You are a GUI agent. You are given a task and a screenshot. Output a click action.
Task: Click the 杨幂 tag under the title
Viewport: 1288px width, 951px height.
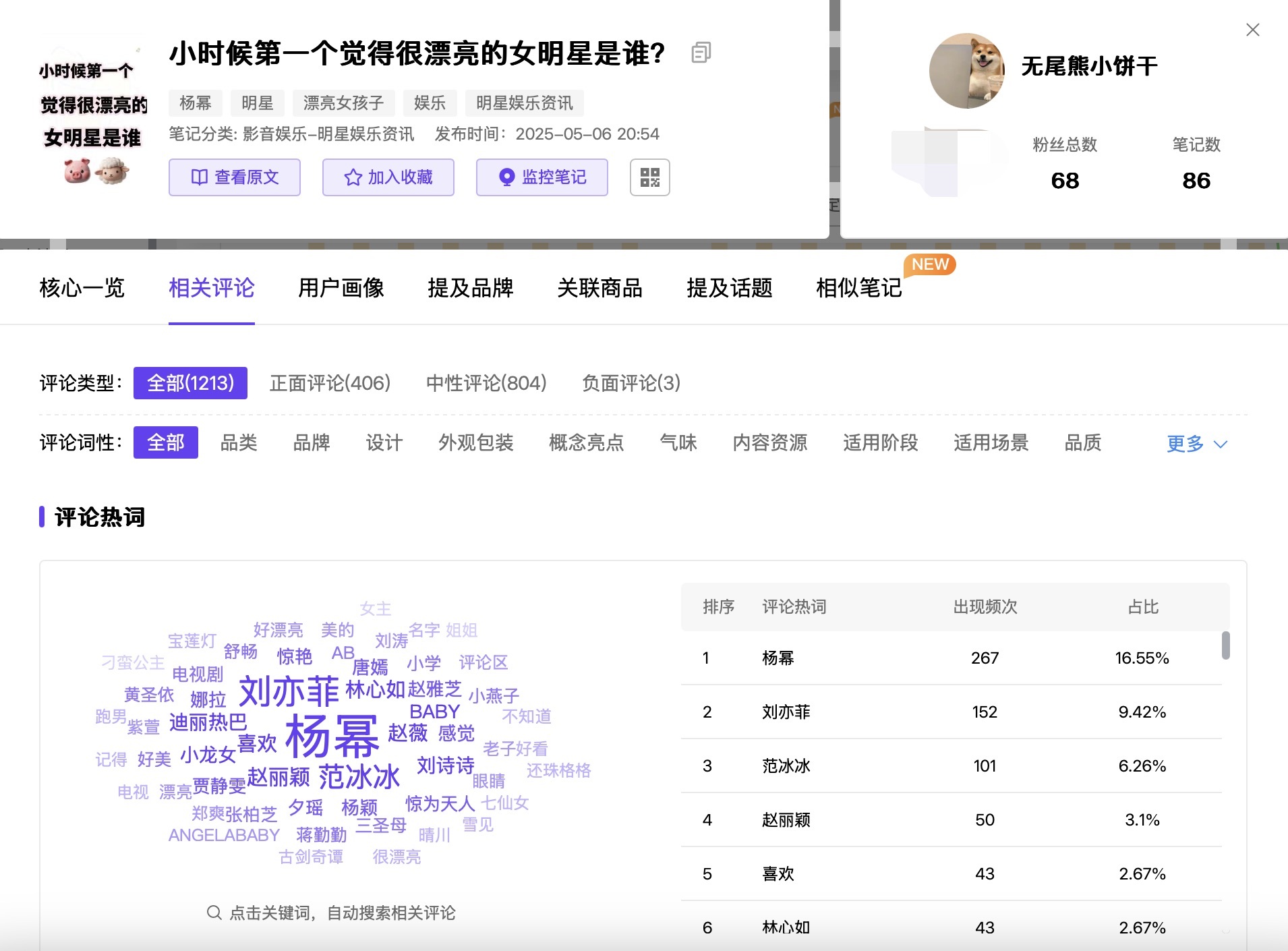[x=196, y=103]
